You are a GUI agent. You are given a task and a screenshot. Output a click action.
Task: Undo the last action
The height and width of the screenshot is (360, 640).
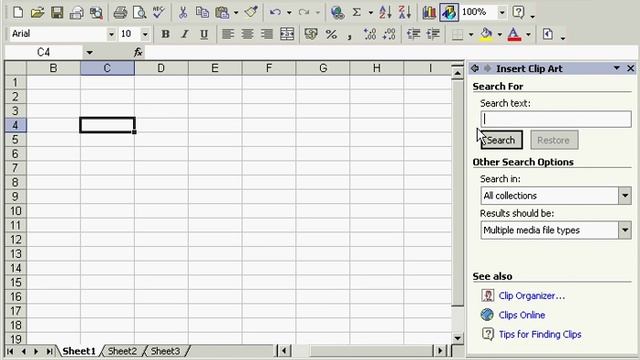276,13
